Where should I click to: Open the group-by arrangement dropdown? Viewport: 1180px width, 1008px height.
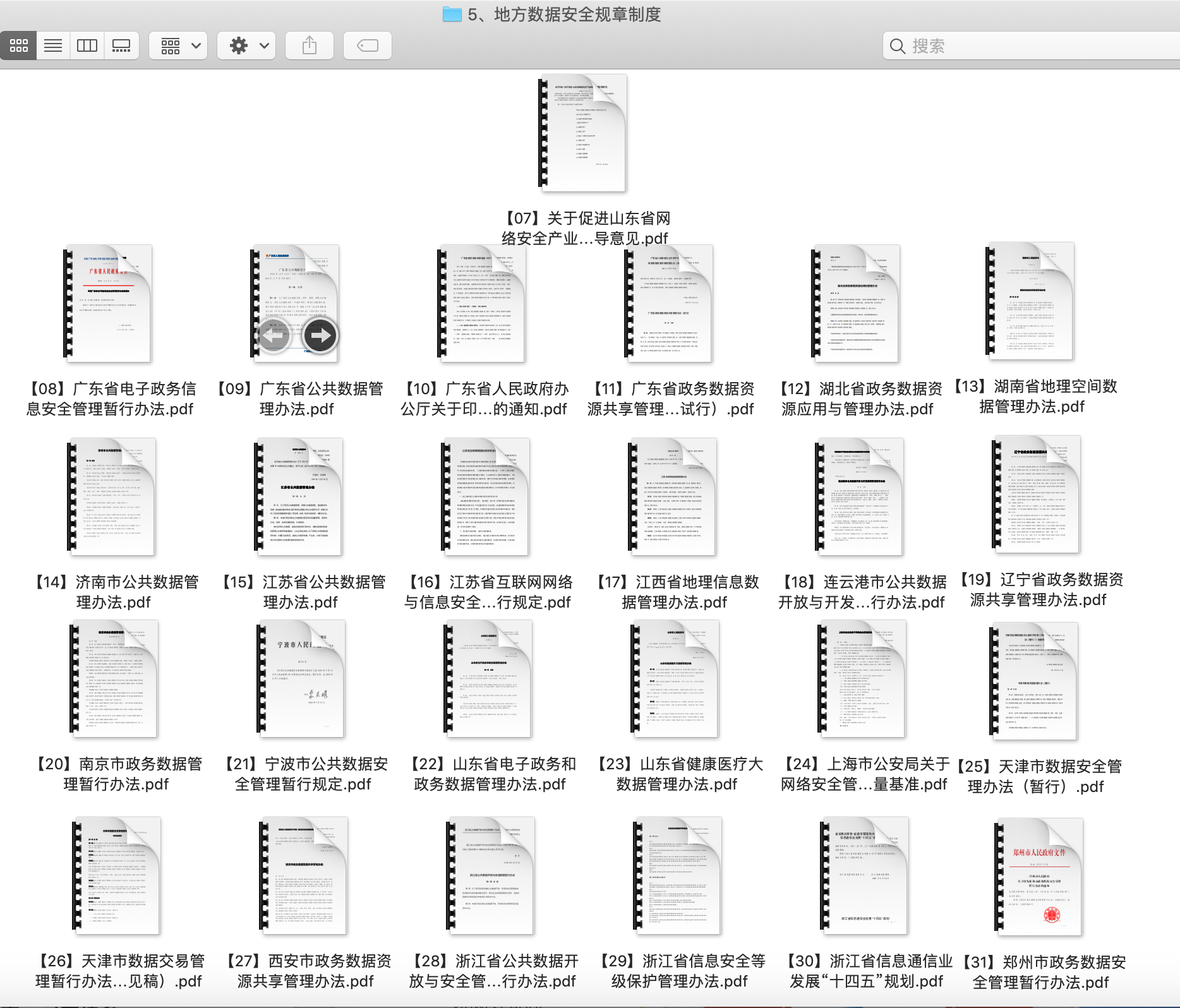pyautogui.click(x=179, y=45)
